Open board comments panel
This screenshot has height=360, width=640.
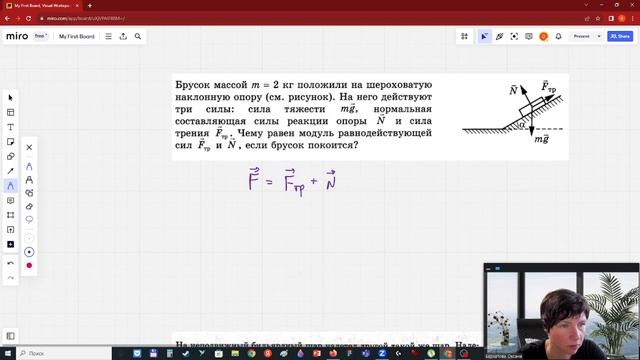[x=529, y=36]
